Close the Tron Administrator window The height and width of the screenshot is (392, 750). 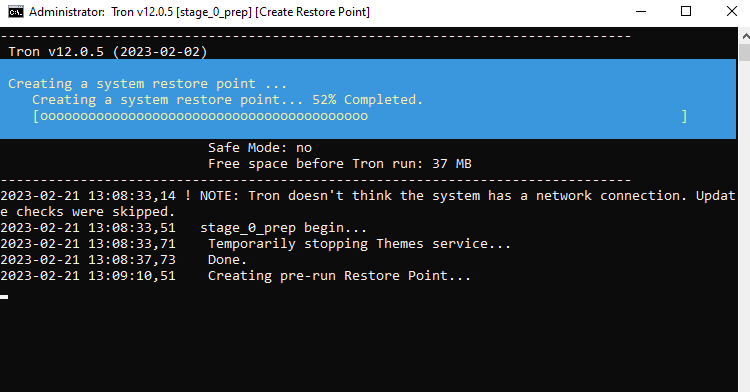(731, 12)
